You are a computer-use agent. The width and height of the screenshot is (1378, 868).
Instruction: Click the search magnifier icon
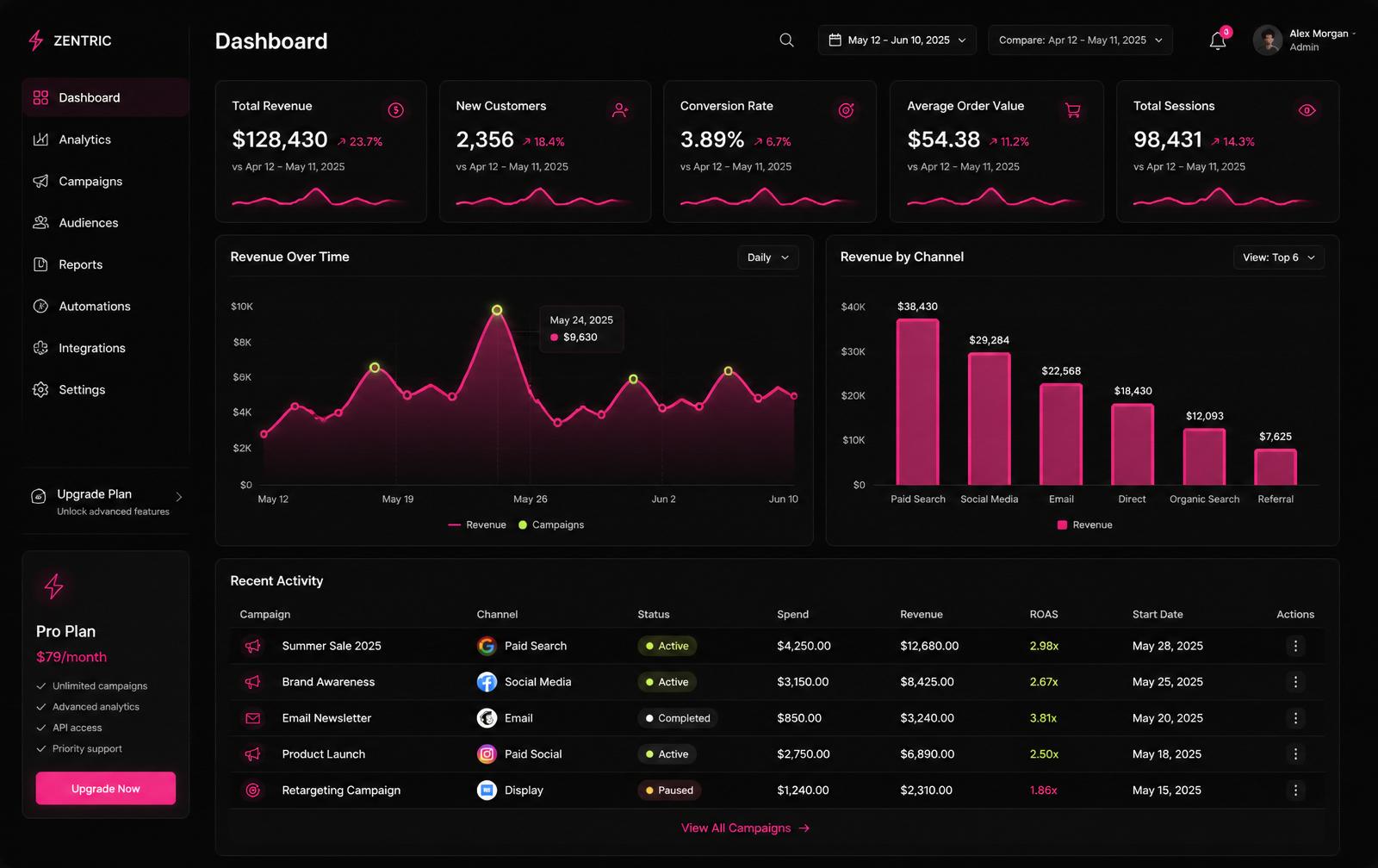click(x=786, y=40)
